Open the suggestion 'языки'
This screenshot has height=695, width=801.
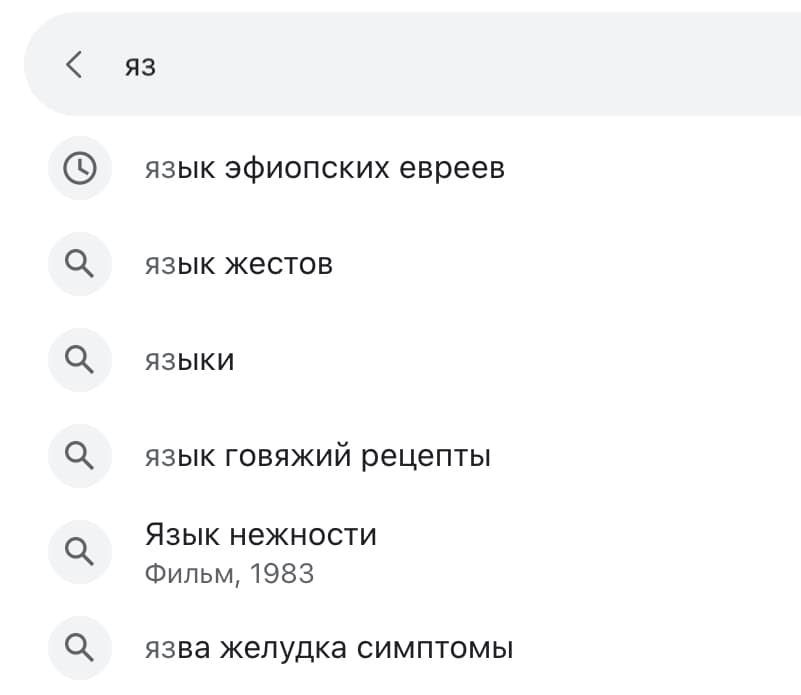pyautogui.click(x=190, y=360)
